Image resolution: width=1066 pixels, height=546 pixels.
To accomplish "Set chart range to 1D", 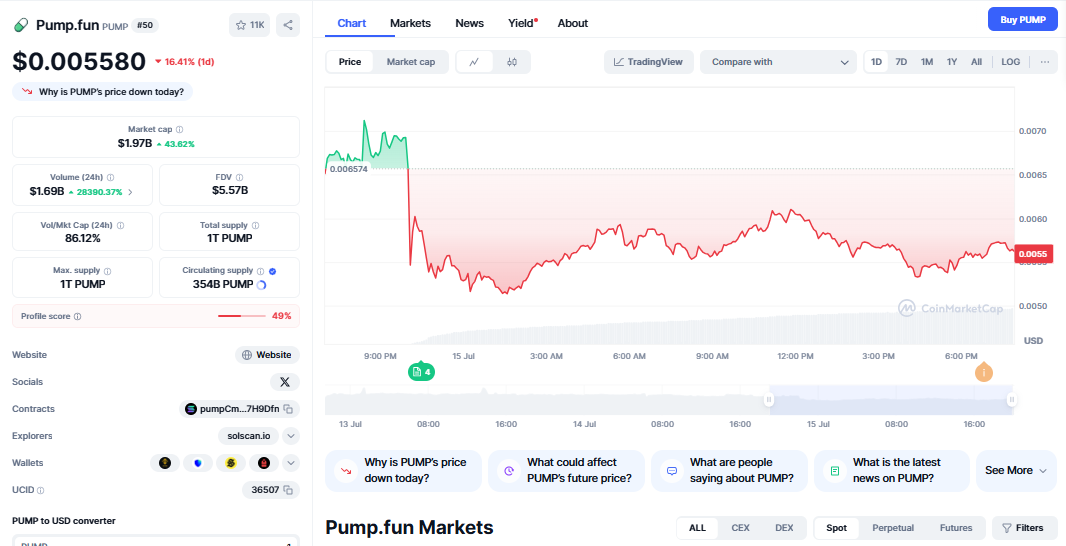I will 876,62.
